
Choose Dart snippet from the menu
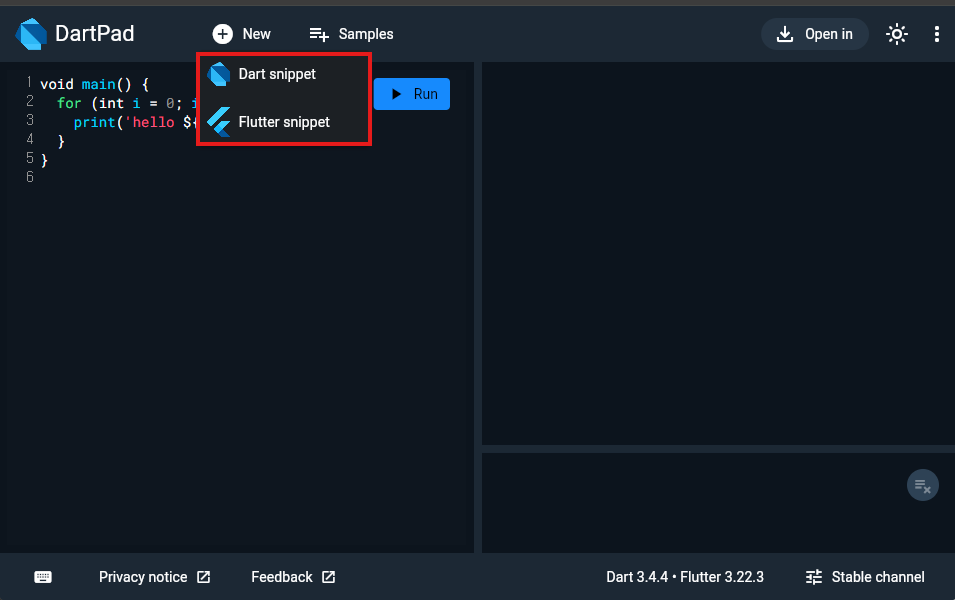(x=284, y=74)
